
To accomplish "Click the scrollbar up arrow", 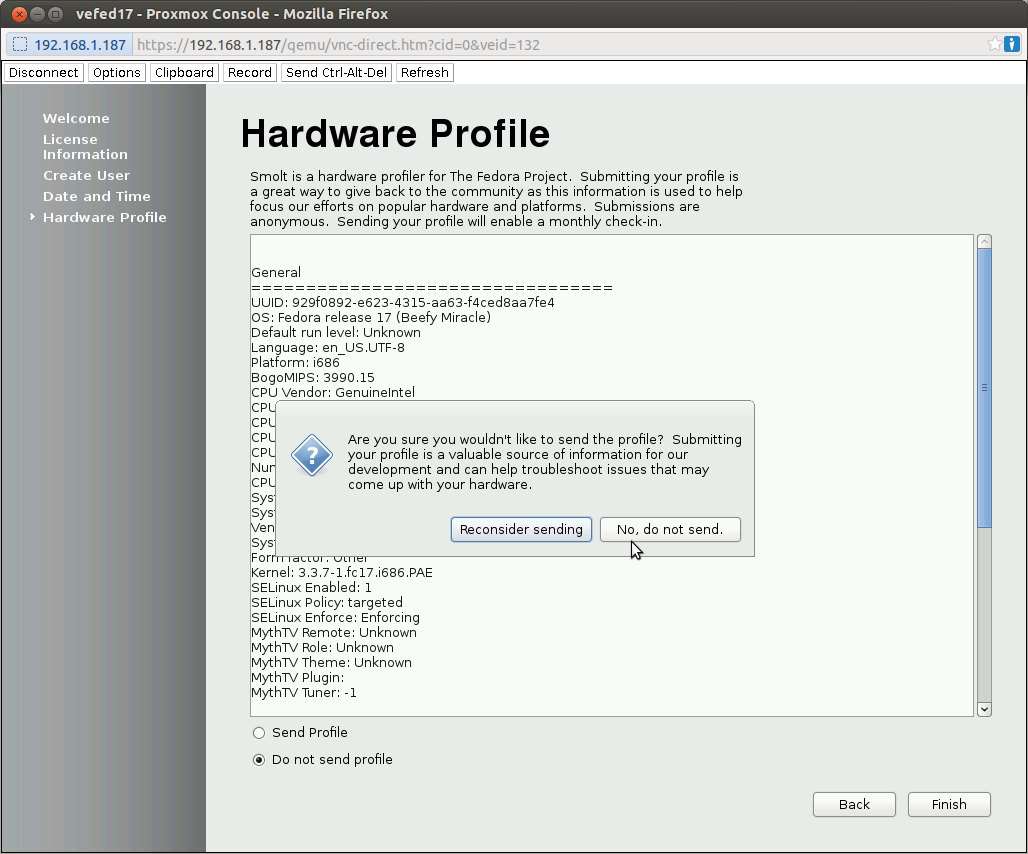I will click(x=983, y=240).
